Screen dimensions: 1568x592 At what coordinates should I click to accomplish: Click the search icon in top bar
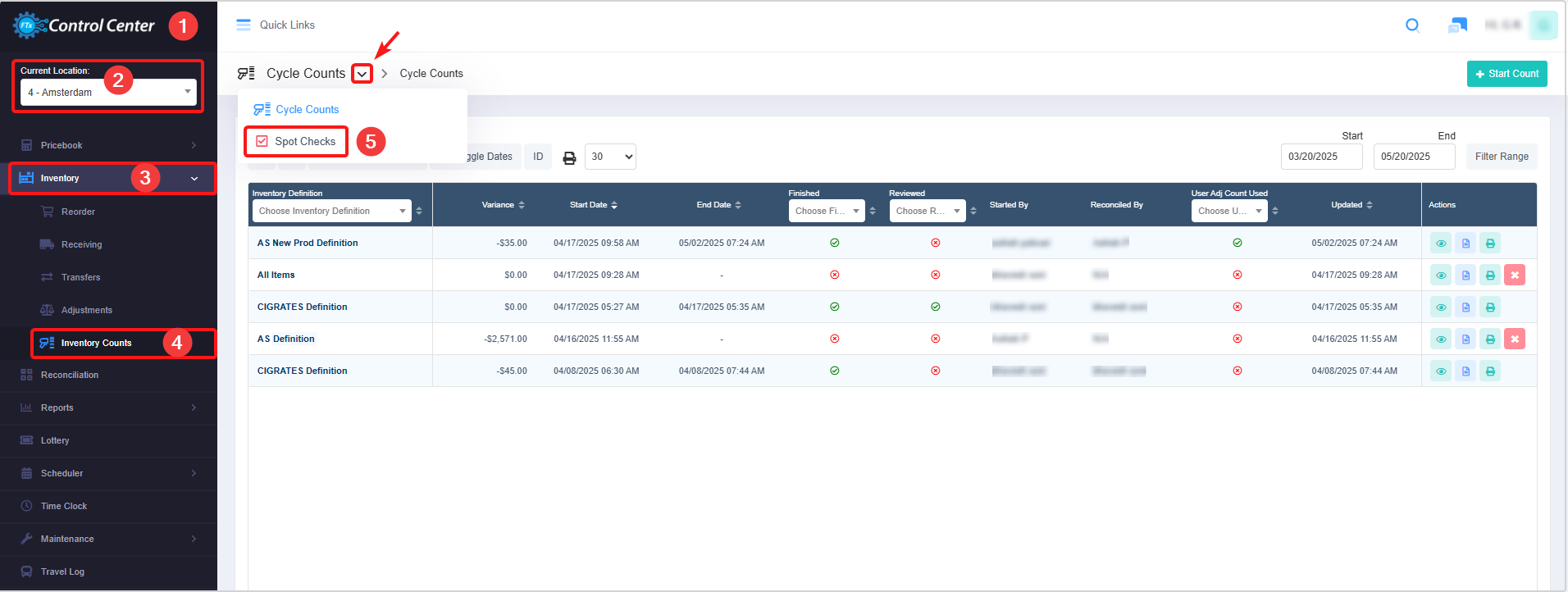click(1412, 25)
